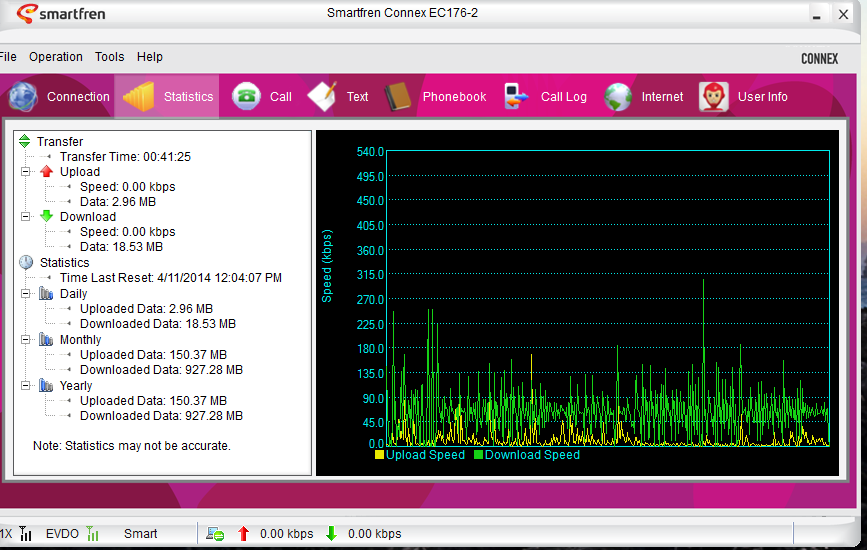The image size is (867, 550).
Task: Go to the Text tab label
Action: [x=357, y=97]
